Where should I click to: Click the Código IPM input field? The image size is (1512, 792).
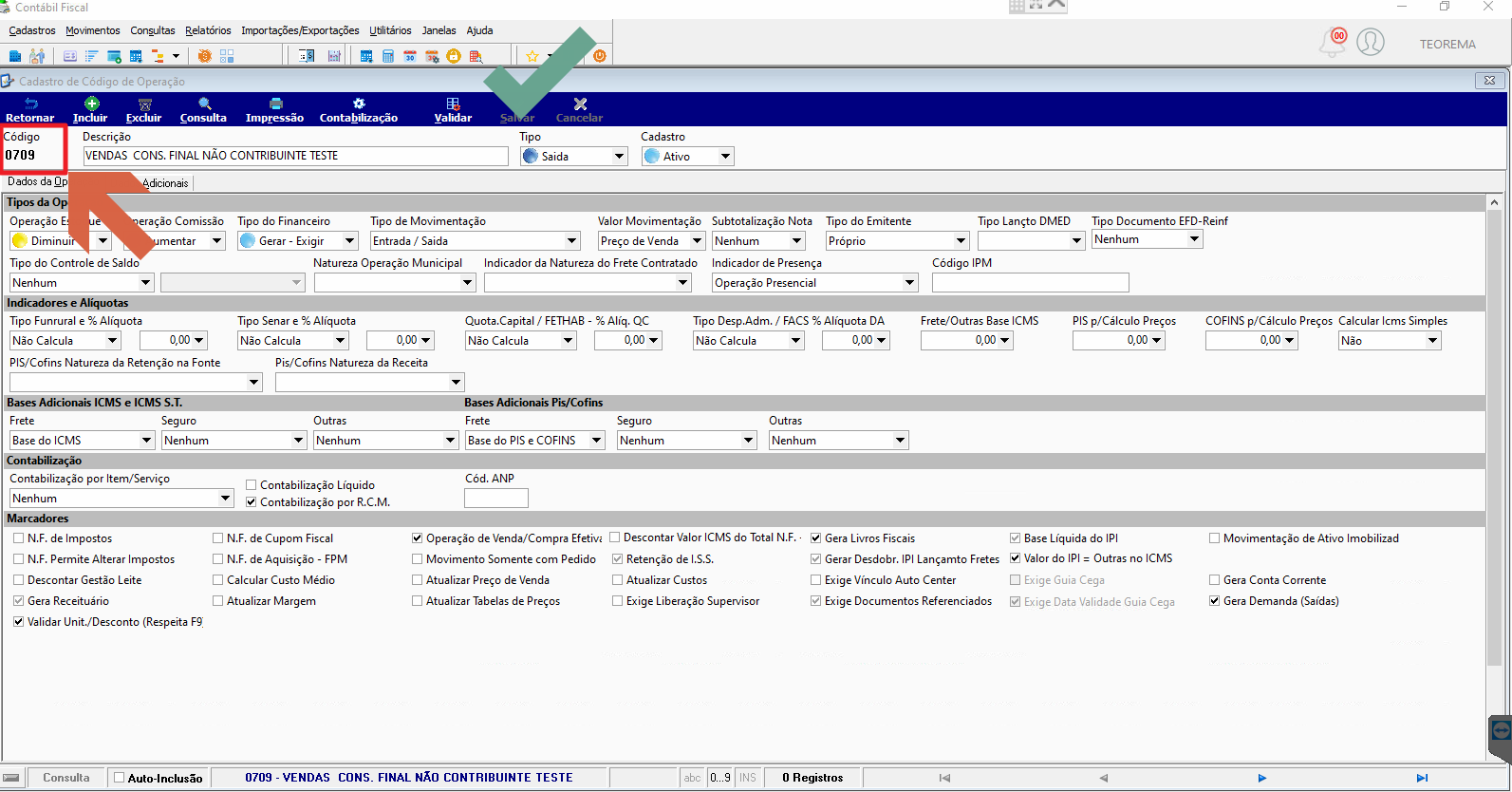pyautogui.click(x=1031, y=283)
